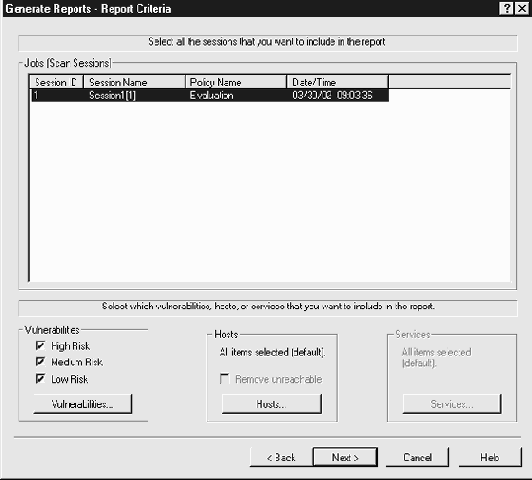532x480 pixels.
Task: Open the Vulnerabilities selection button
Action: (x=82, y=404)
